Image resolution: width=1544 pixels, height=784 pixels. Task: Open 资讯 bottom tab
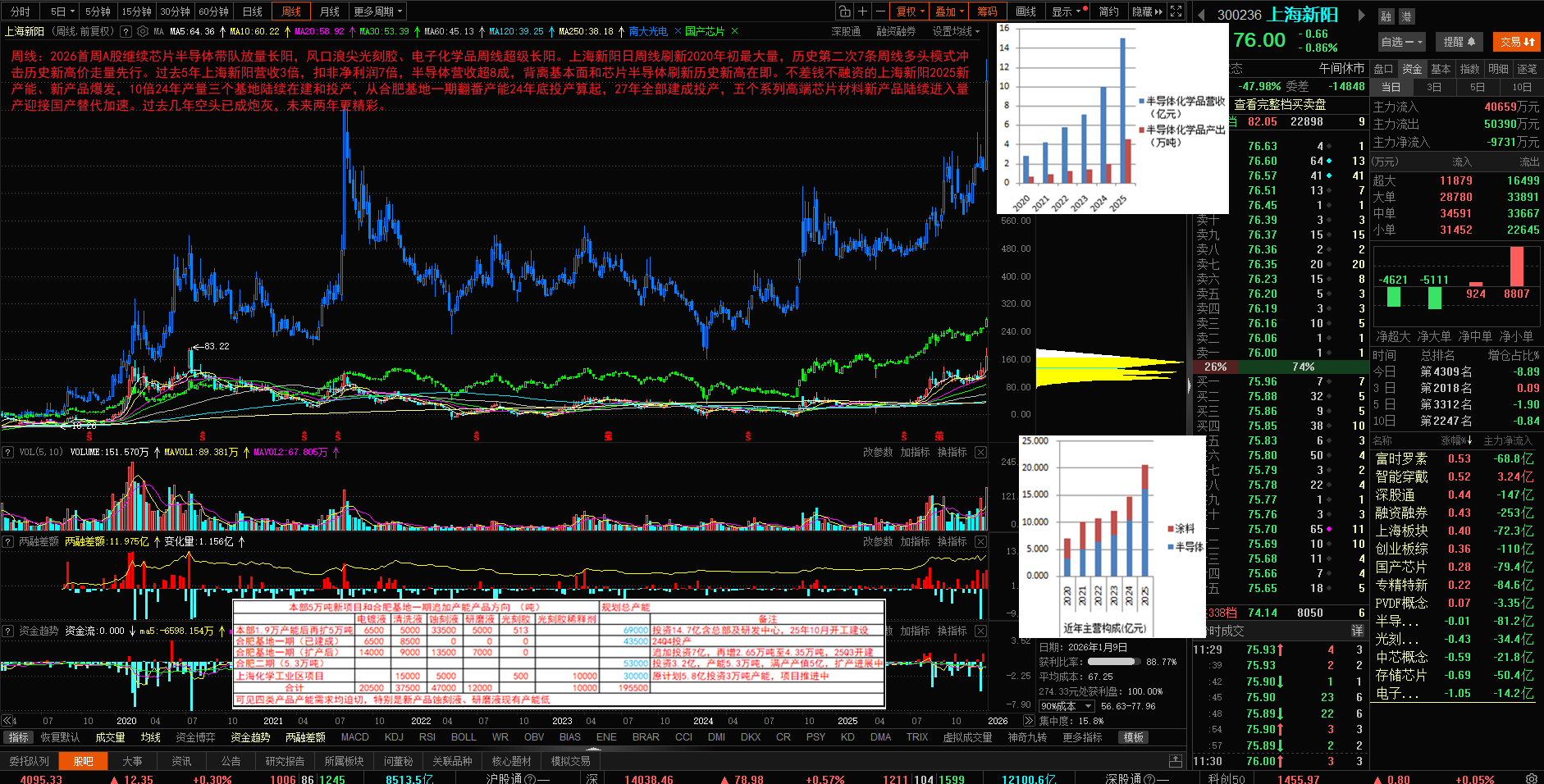click(181, 761)
